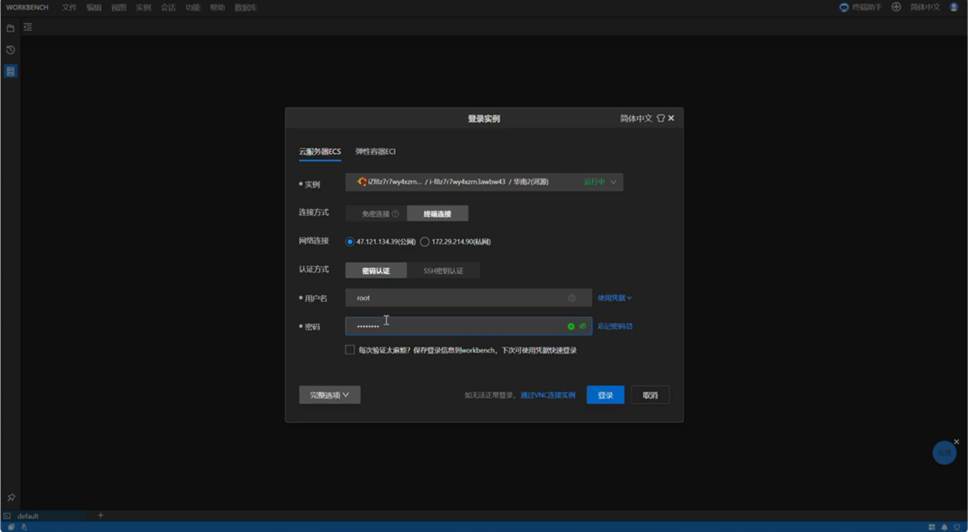Switch to the 弹性容器ECI tab
This screenshot has width=968, height=532.
376,152
